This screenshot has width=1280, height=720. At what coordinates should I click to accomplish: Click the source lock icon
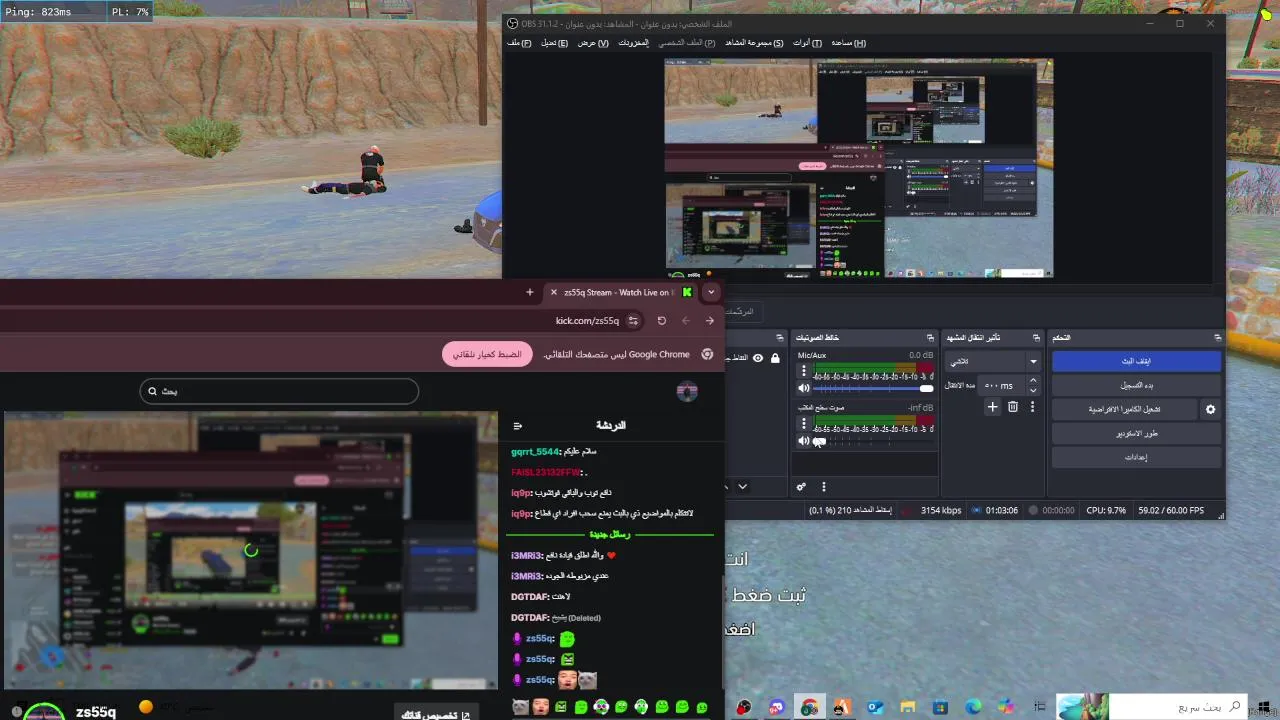click(x=775, y=358)
